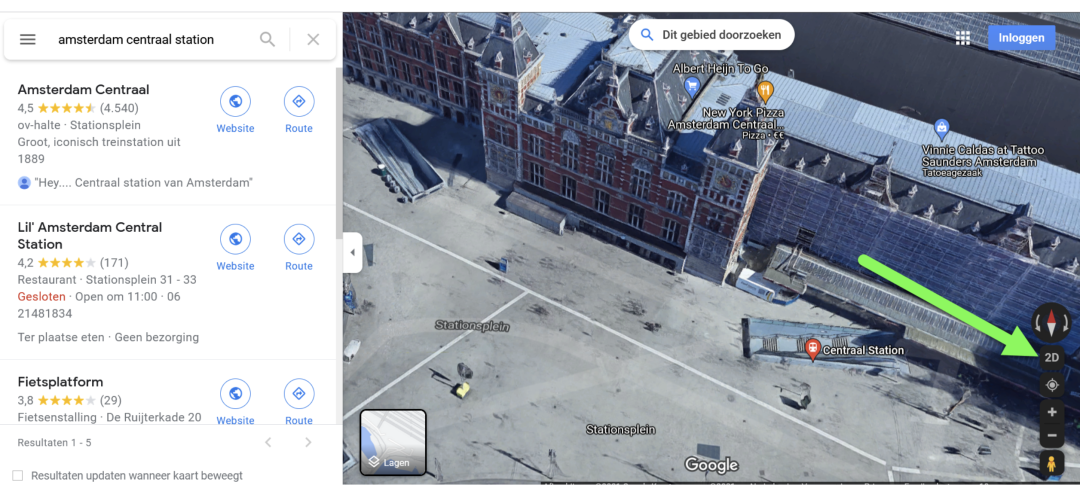
Task: Click the '(4.540)' reviews count
Action: coord(119,107)
